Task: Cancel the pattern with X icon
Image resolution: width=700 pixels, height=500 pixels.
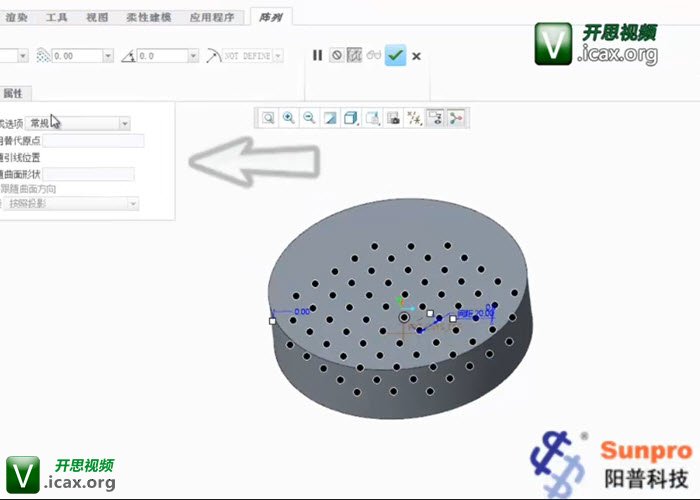Action: point(416,56)
